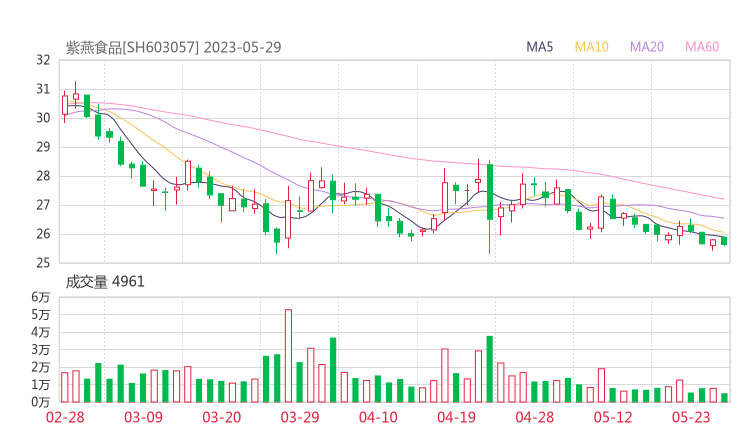Viewport: 740px width, 440px height.
Task: Click the chart title 紫燕食品[SH603057]
Action: [x=132, y=47]
